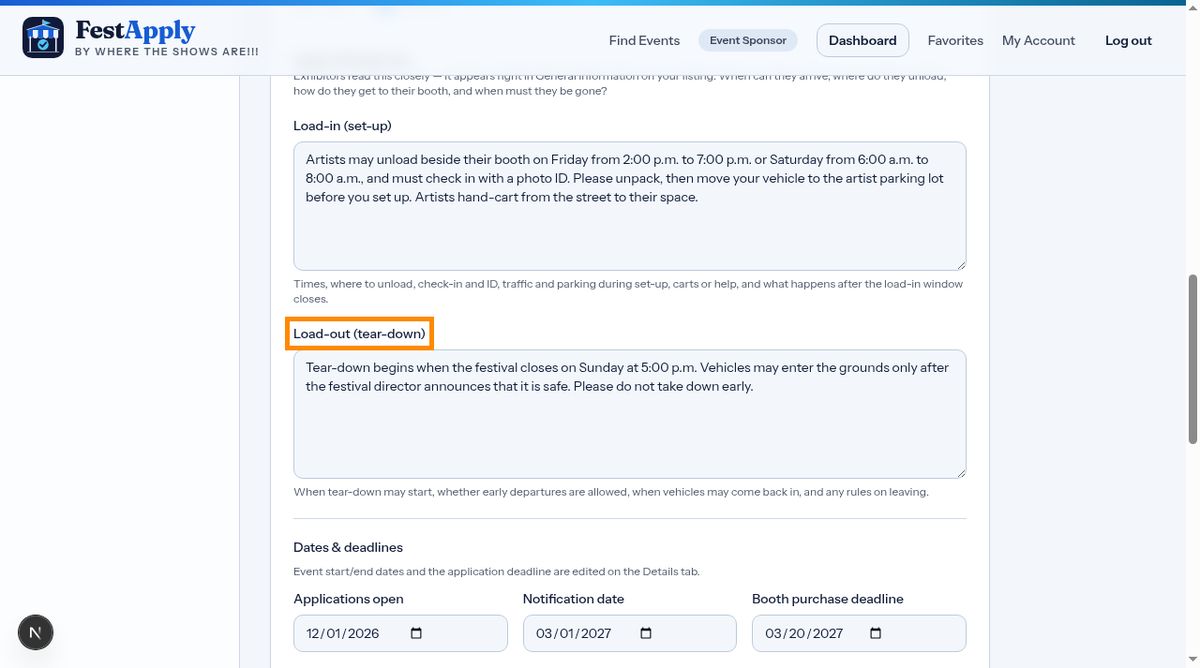This screenshot has height=668, width=1200.
Task: Go to Find Events page
Action: point(644,41)
